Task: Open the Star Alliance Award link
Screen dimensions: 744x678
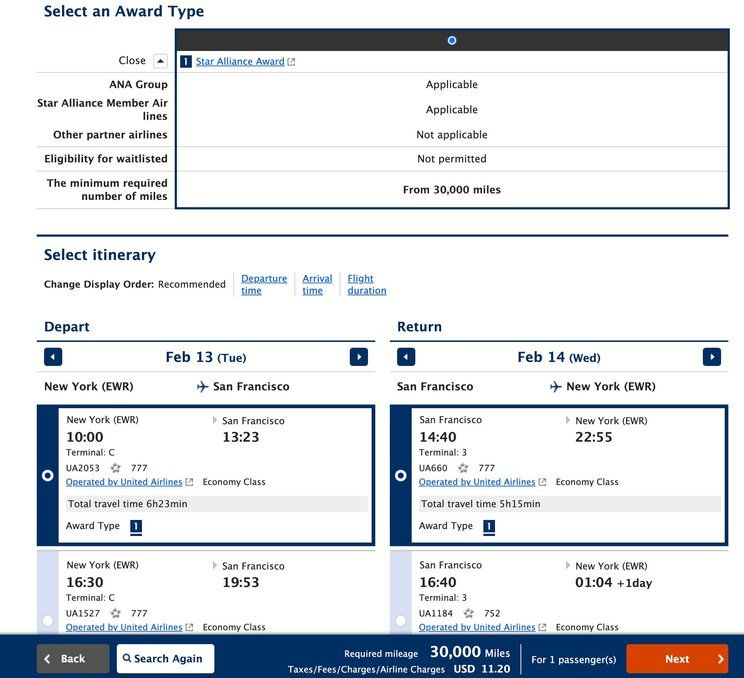Action: 240,62
